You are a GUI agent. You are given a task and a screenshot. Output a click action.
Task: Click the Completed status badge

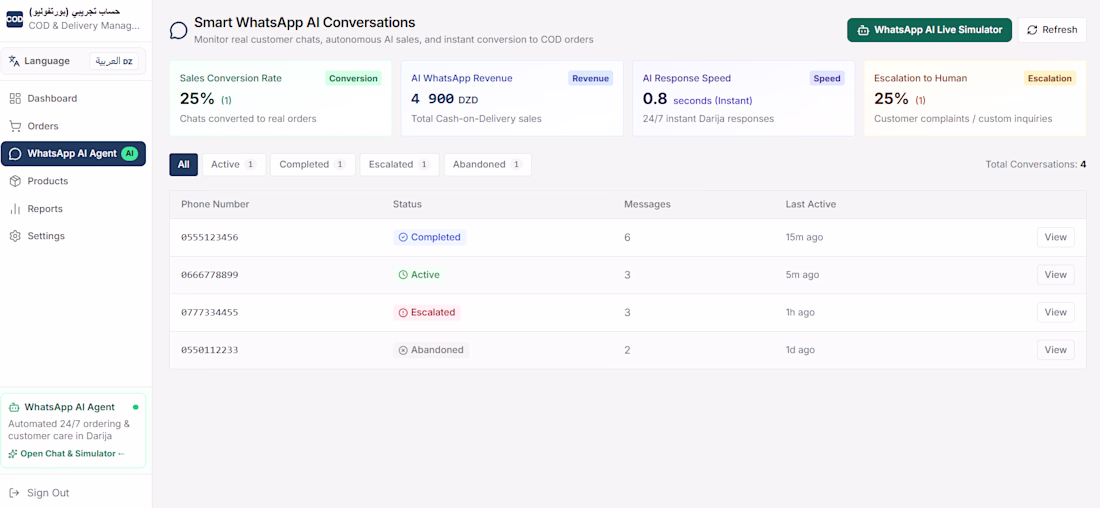429,237
